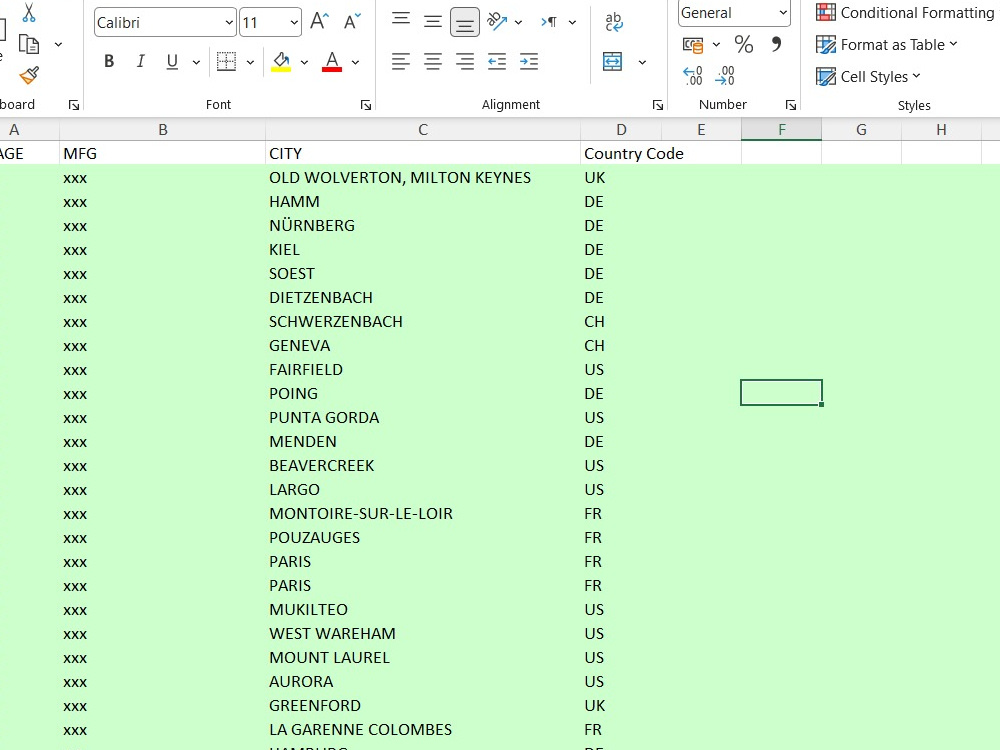Select the NÜRNBERG cell

tap(423, 226)
